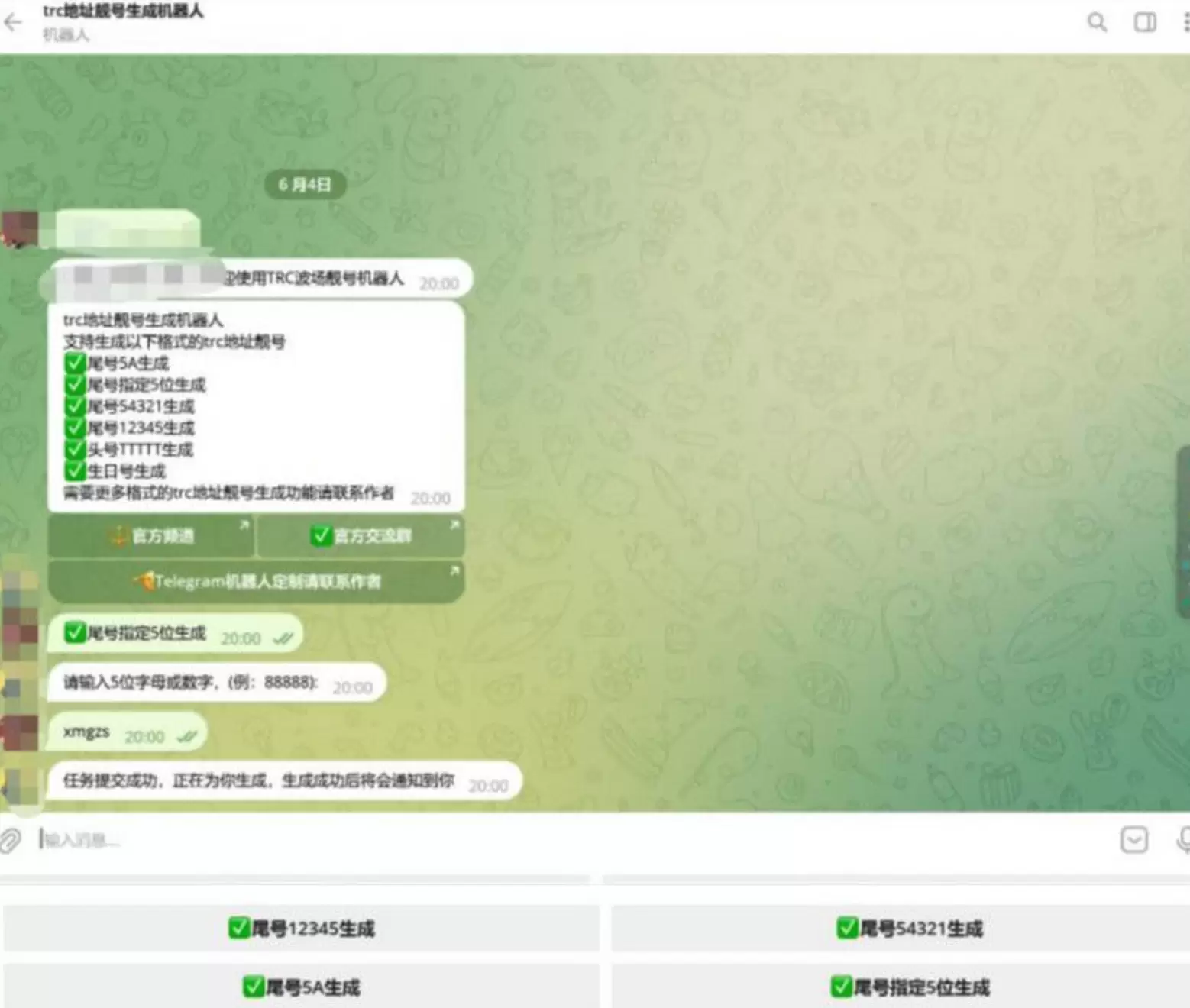
Task: Select the sent message xmgzs
Action: [x=127, y=733]
